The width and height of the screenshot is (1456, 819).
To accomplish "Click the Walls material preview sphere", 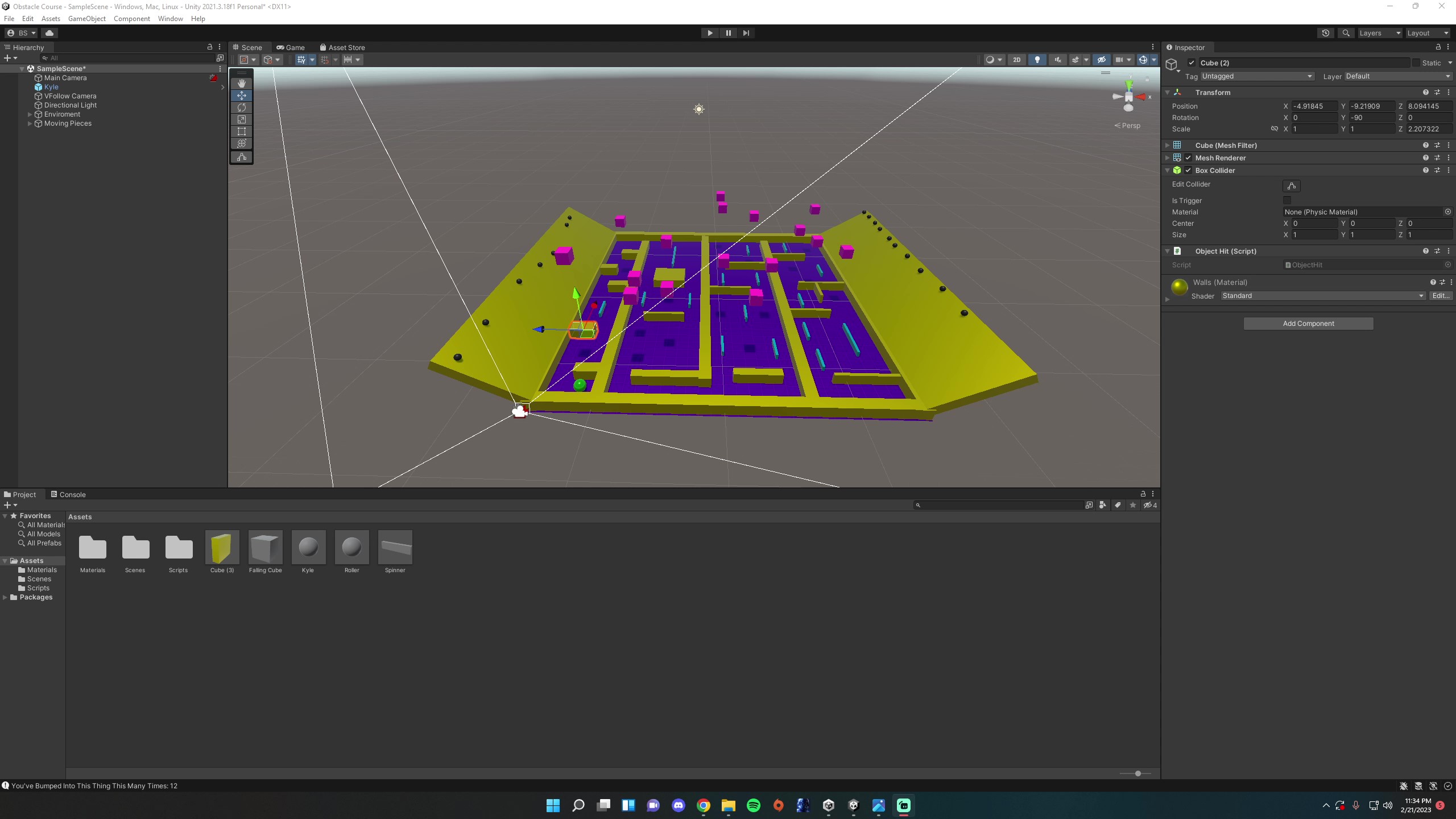I will [x=1179, y=287].
